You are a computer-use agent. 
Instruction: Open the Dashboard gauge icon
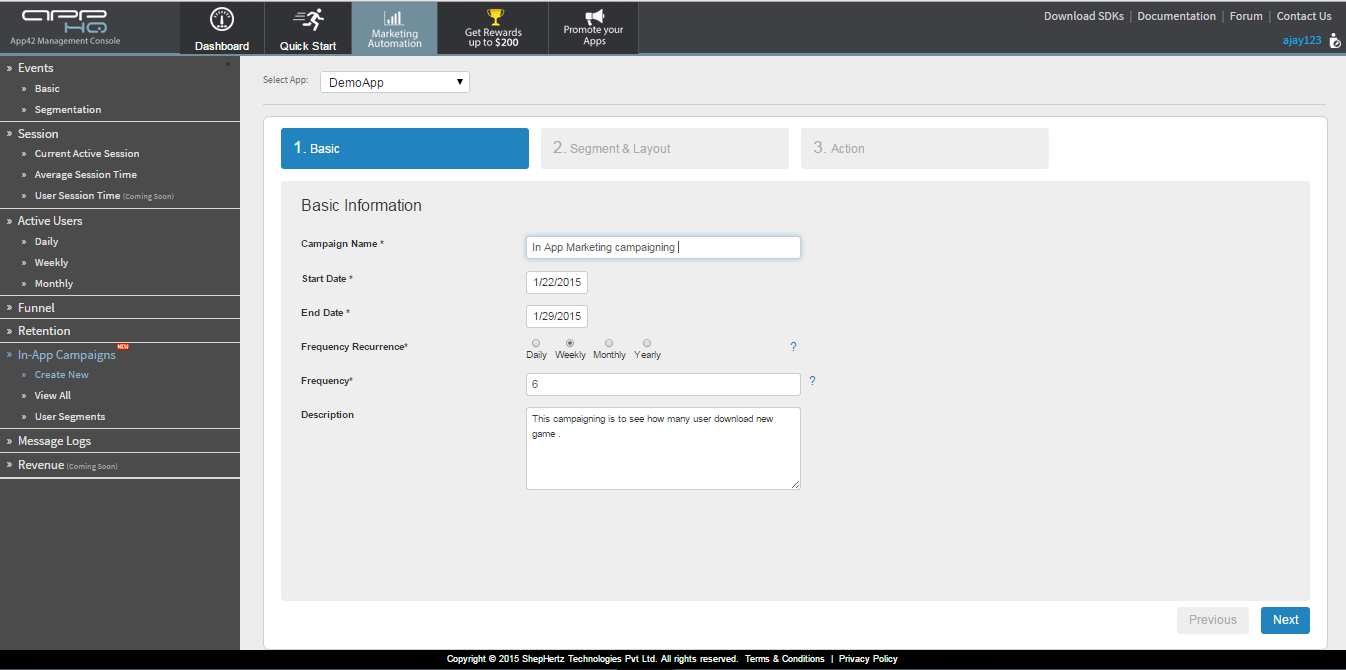(x=222, y=20)
